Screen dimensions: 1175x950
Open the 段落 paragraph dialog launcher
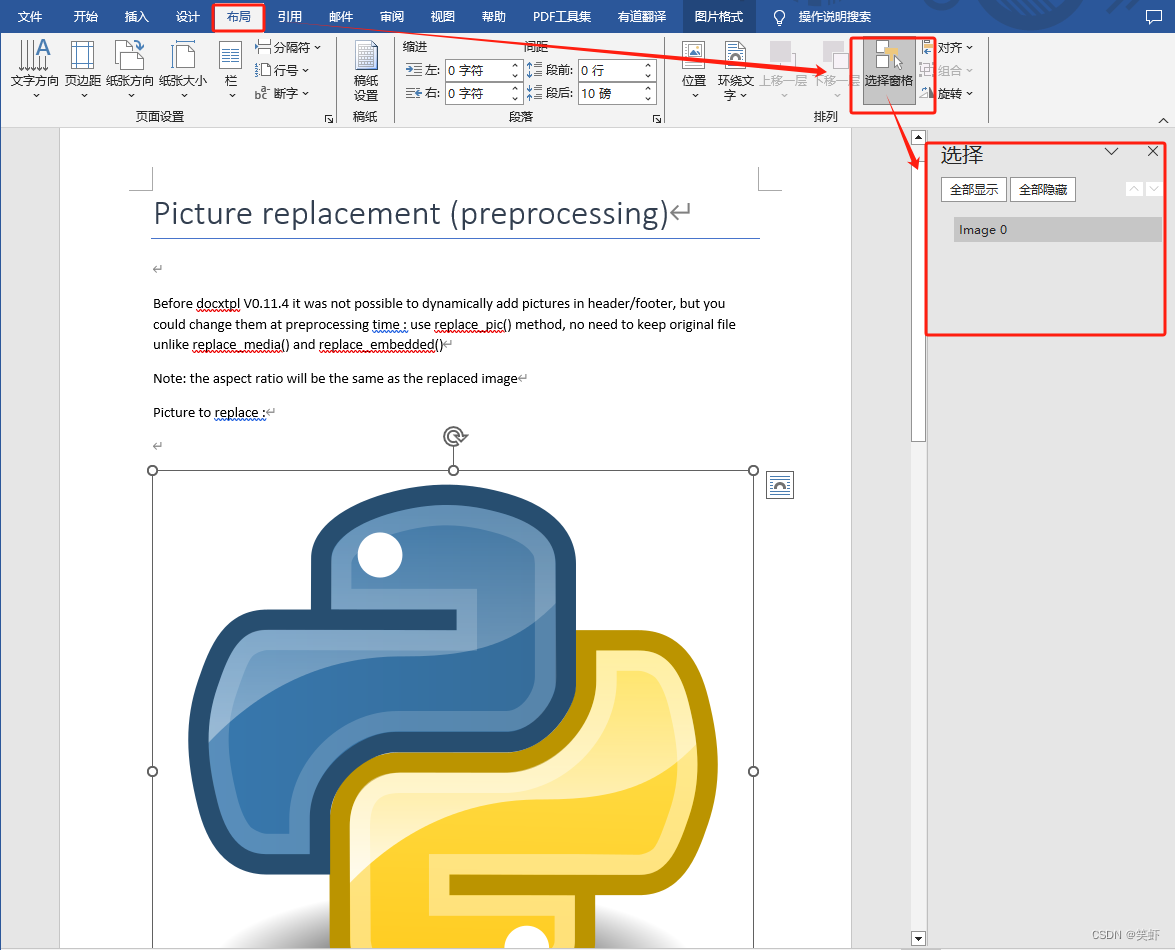pos(657,118)
